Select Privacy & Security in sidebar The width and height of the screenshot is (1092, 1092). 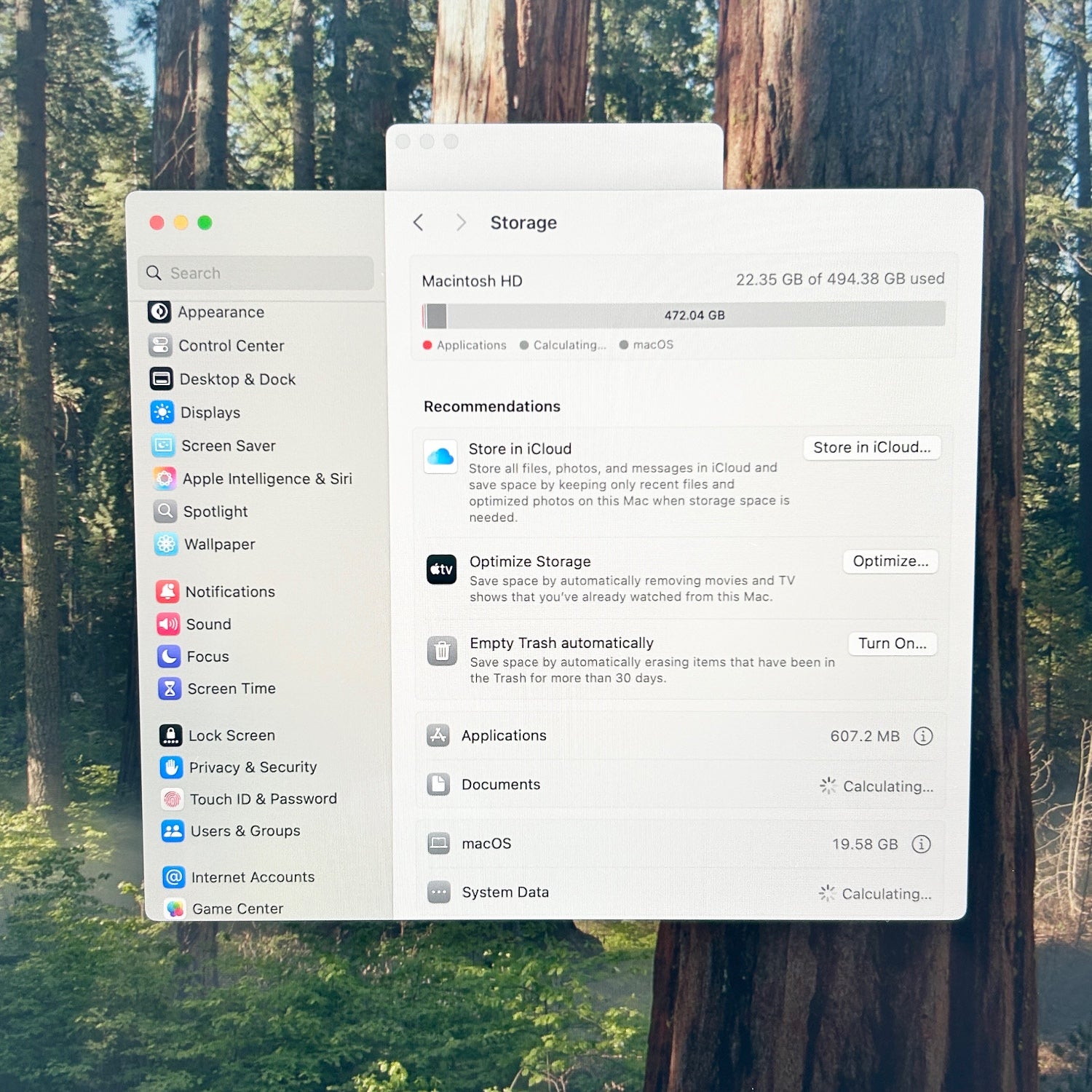click(252, 767)
